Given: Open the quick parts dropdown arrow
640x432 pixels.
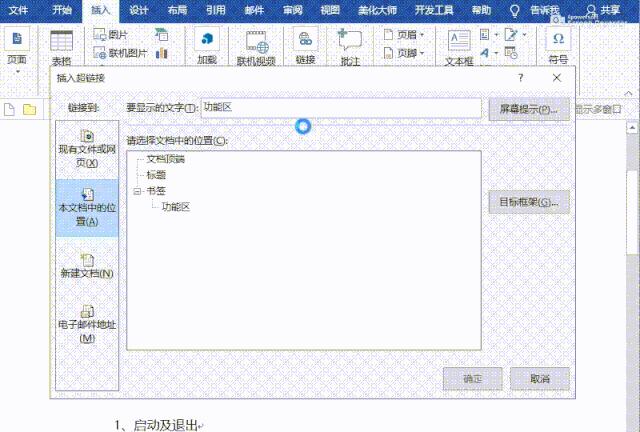Looking at the screenshot, I should [497, 35].
